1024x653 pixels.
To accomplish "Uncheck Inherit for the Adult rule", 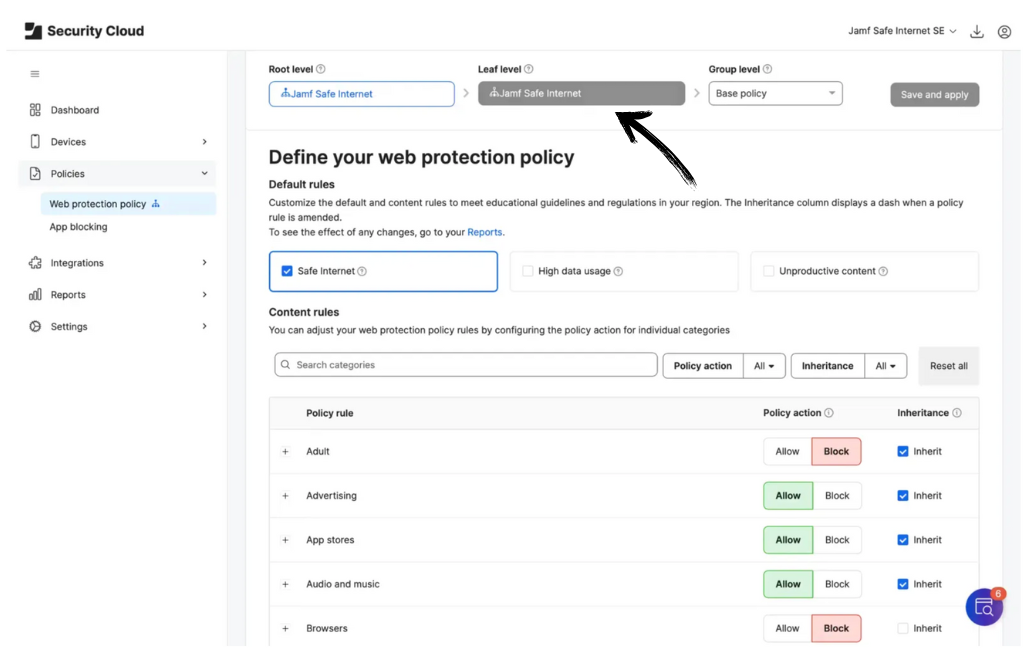I will (905, 451).
